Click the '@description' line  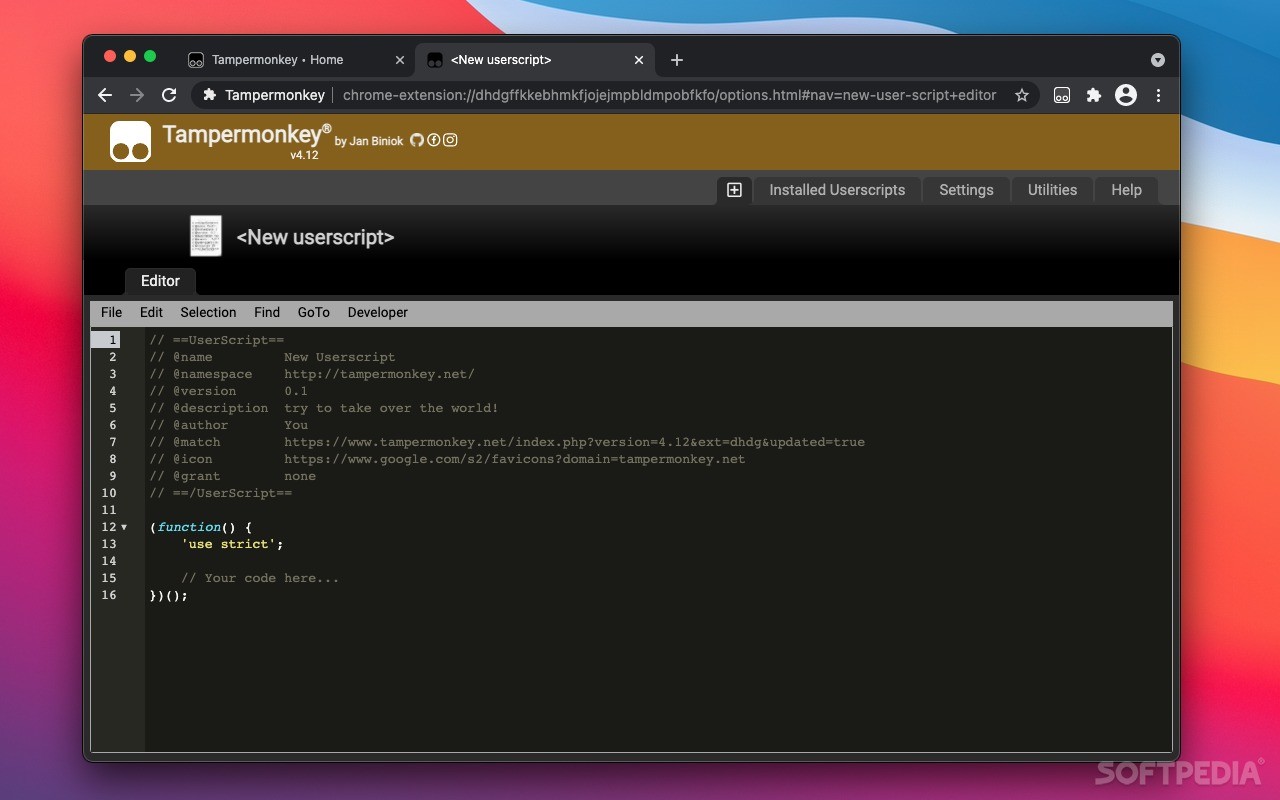pos(324,408)
